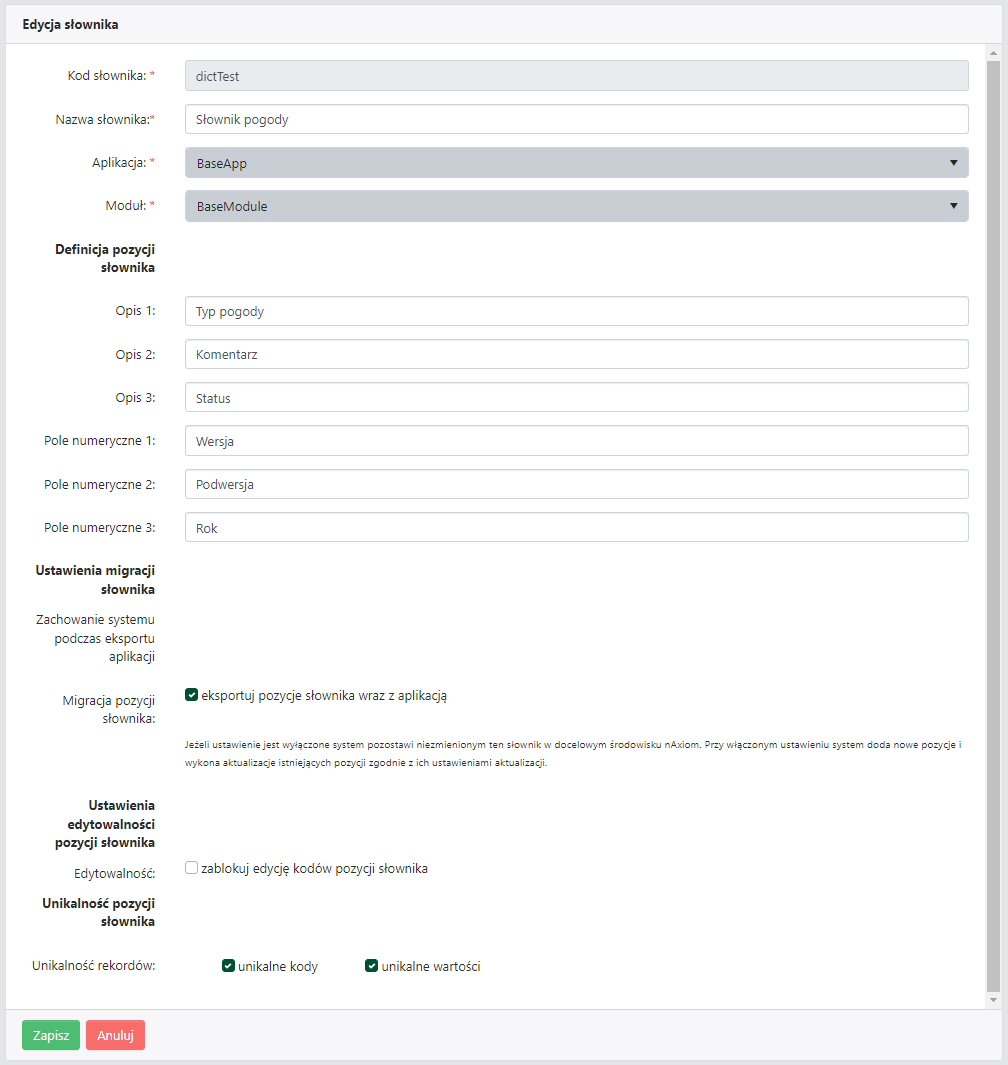Focus 'Pole numeryczne 2' field containing Podwersja

576,484
